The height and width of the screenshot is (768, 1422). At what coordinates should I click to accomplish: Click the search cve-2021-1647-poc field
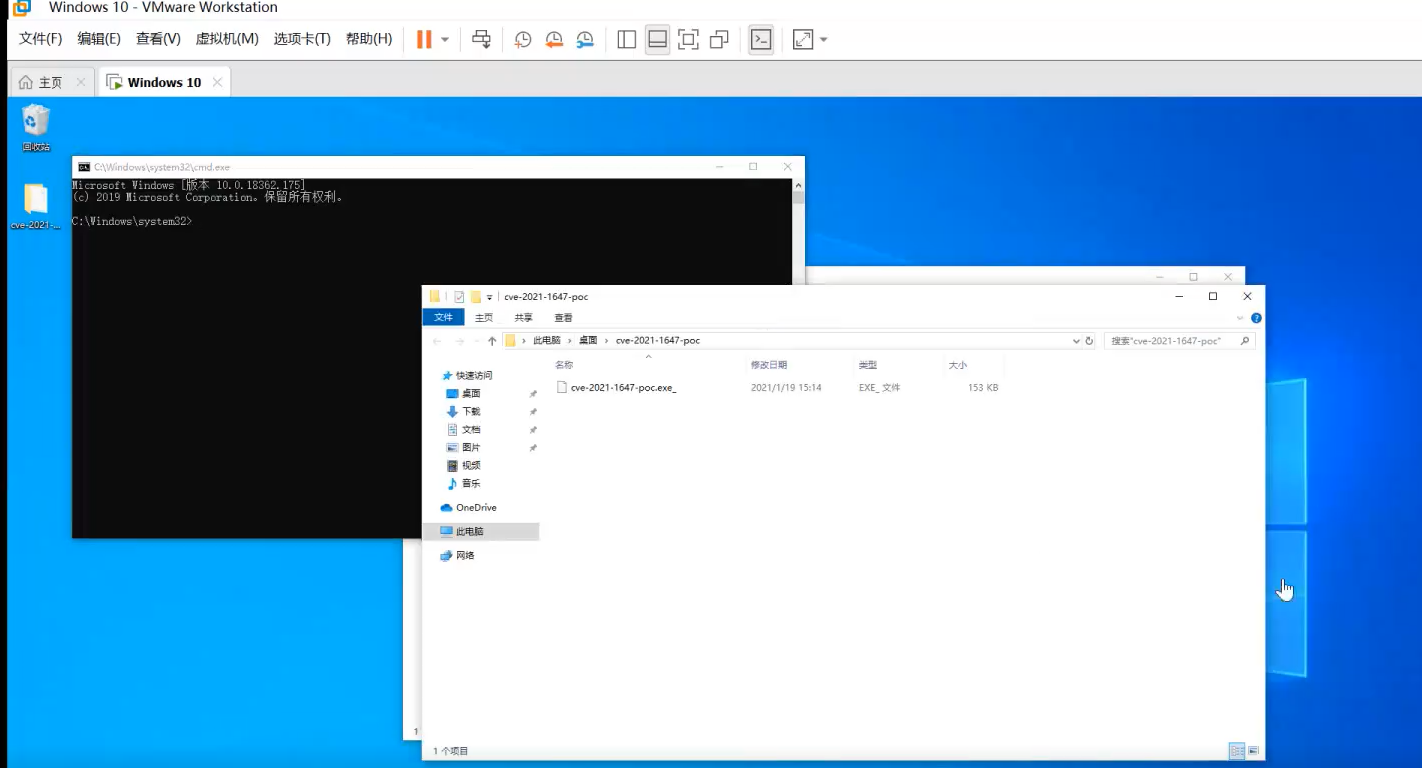click(1179, 341)
